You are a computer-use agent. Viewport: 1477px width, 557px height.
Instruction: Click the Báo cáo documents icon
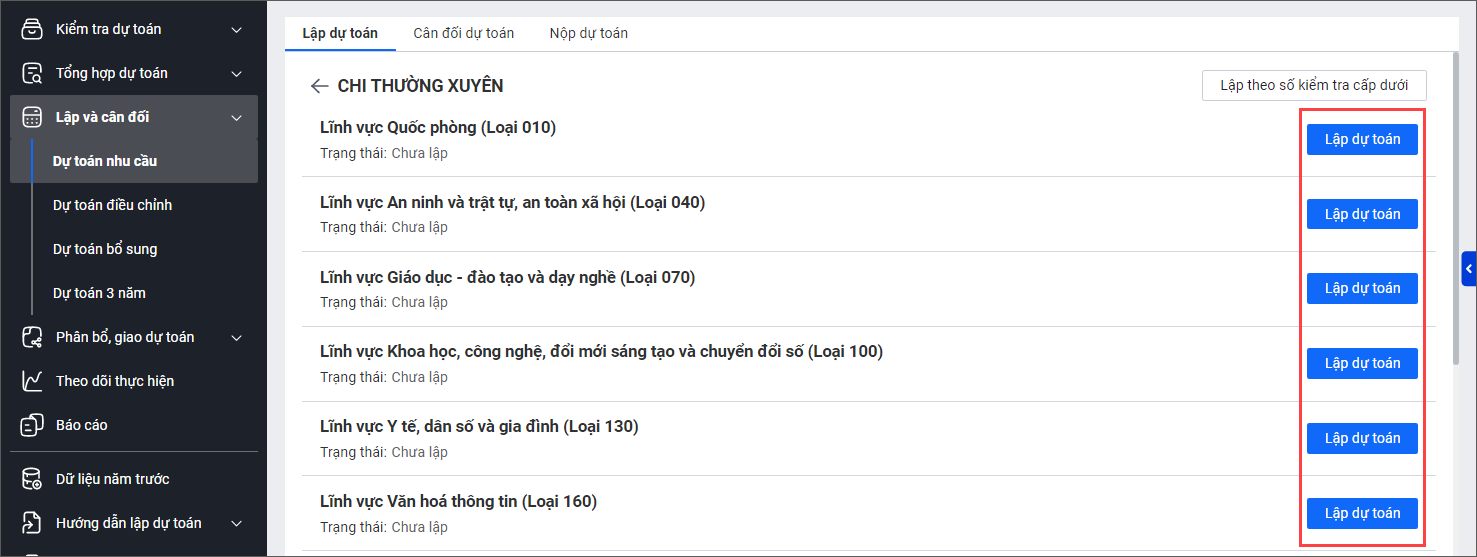point(32,425)
